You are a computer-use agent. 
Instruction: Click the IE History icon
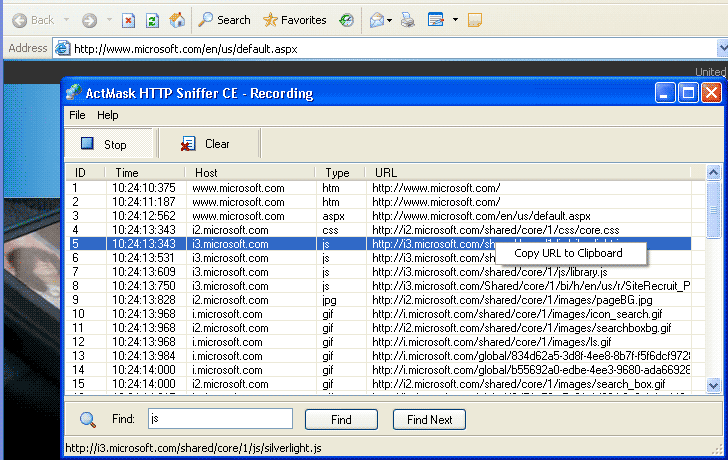346,20
